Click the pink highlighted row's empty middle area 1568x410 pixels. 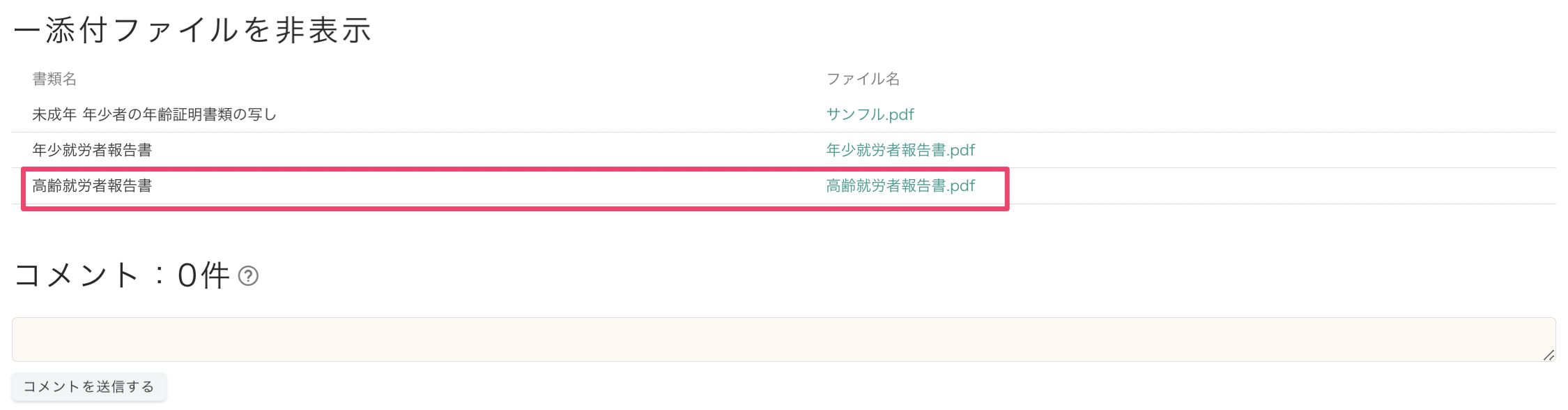pos(488,186)
